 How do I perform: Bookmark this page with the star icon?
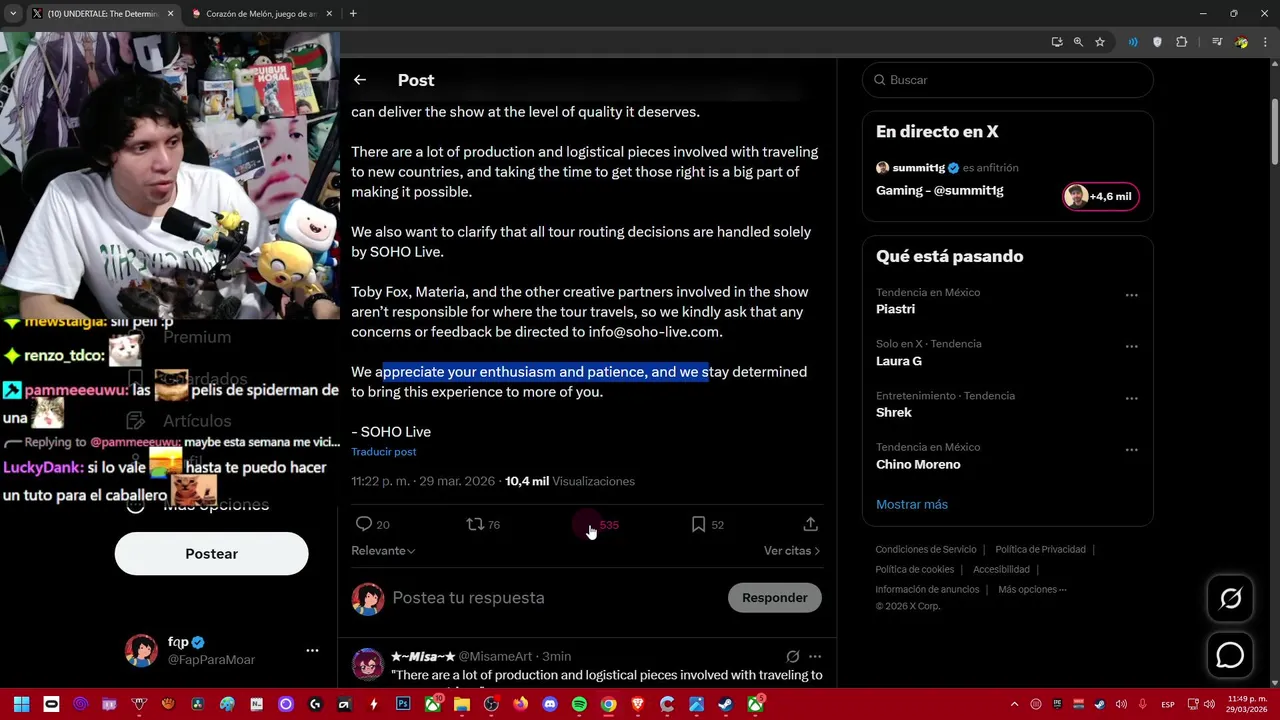(1100, 42)
